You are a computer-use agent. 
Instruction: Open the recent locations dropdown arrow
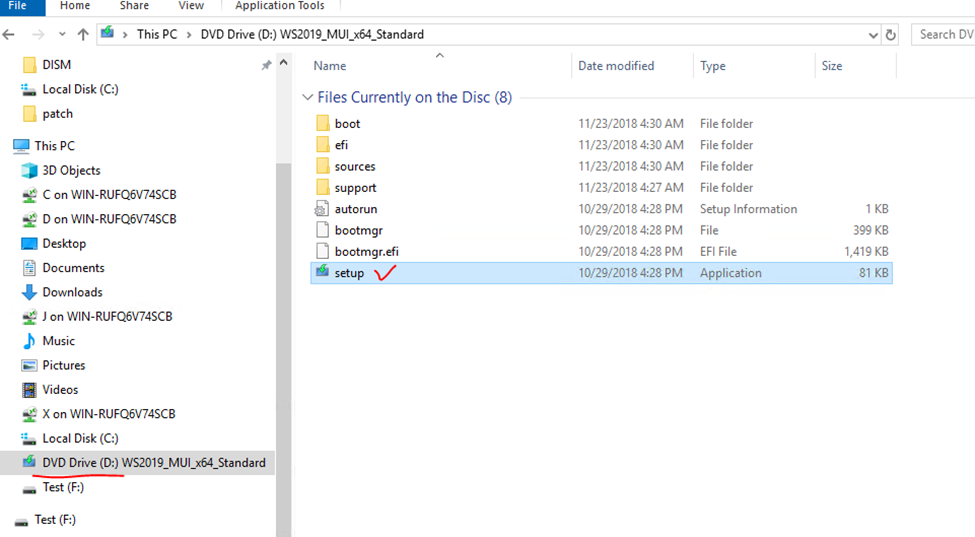(x=62, y=34)
